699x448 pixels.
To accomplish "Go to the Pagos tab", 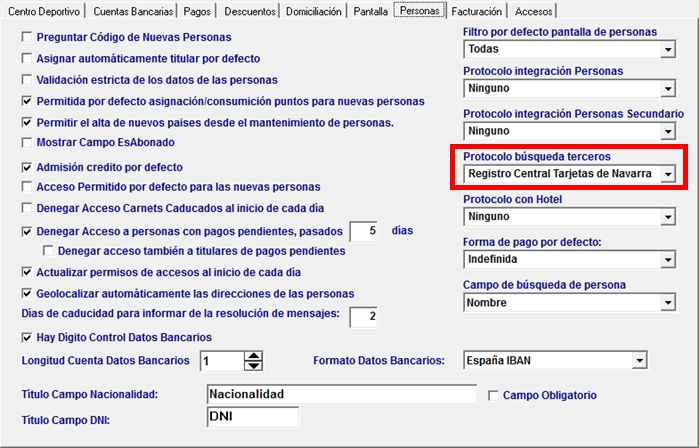I will (x=197, y=11).
